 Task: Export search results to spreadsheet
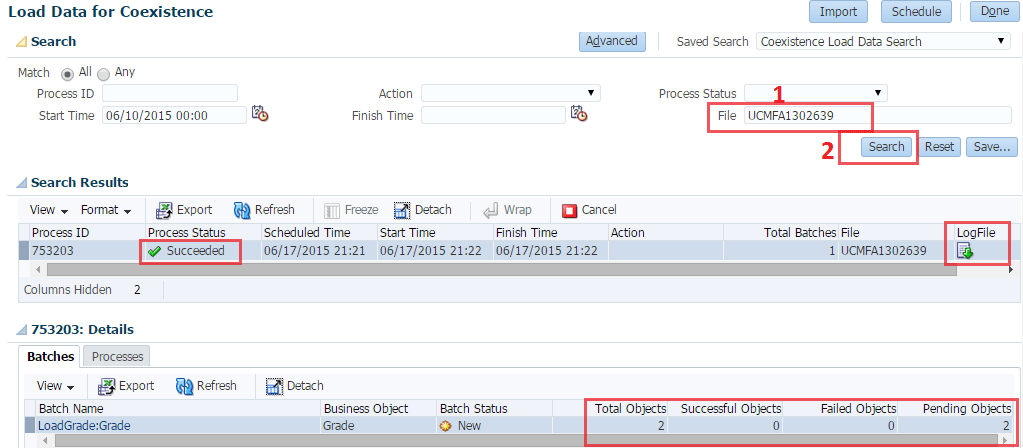pyautogui.click(x=183, y=210)
